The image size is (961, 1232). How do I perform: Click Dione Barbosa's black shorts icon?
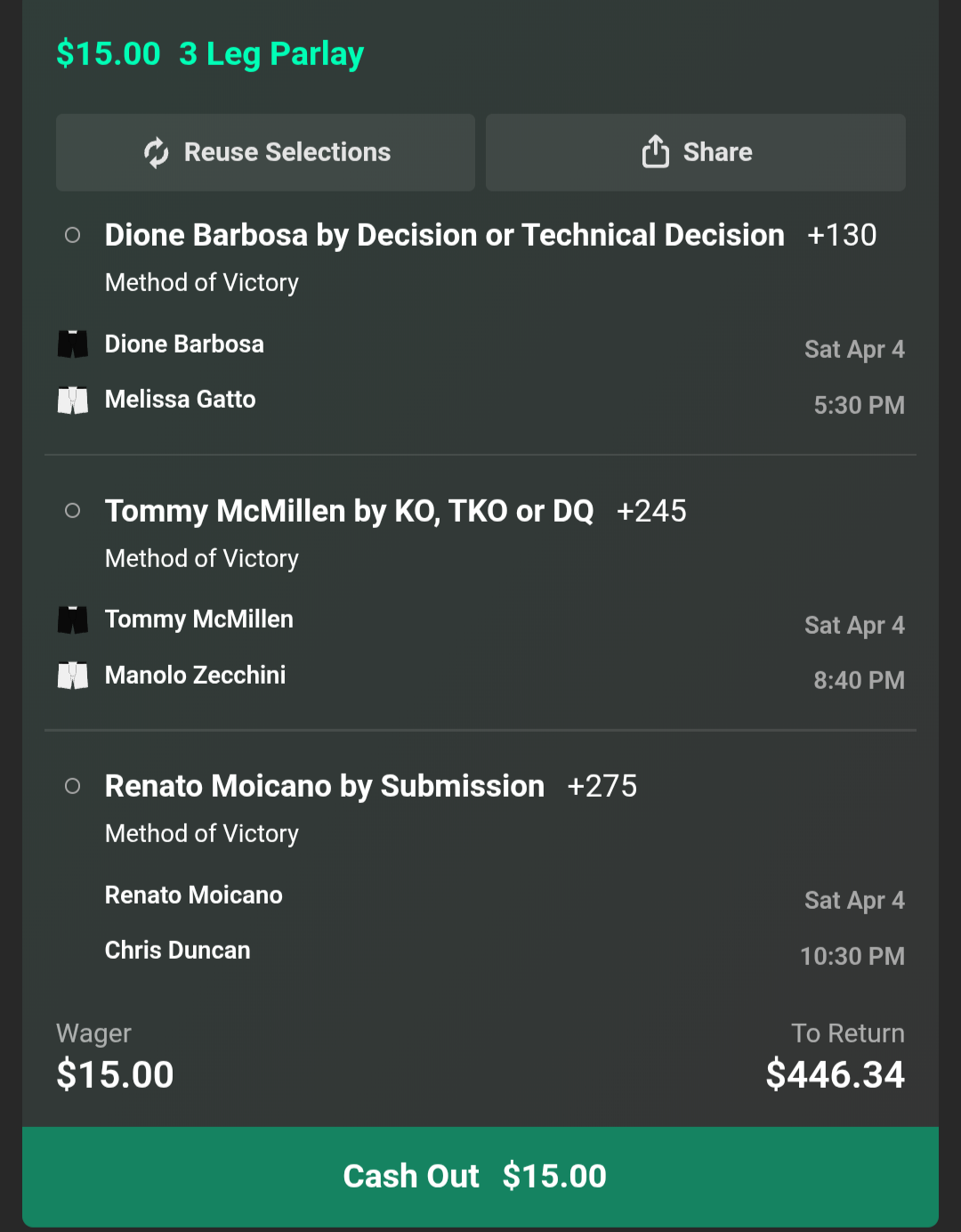coord(73,344)
